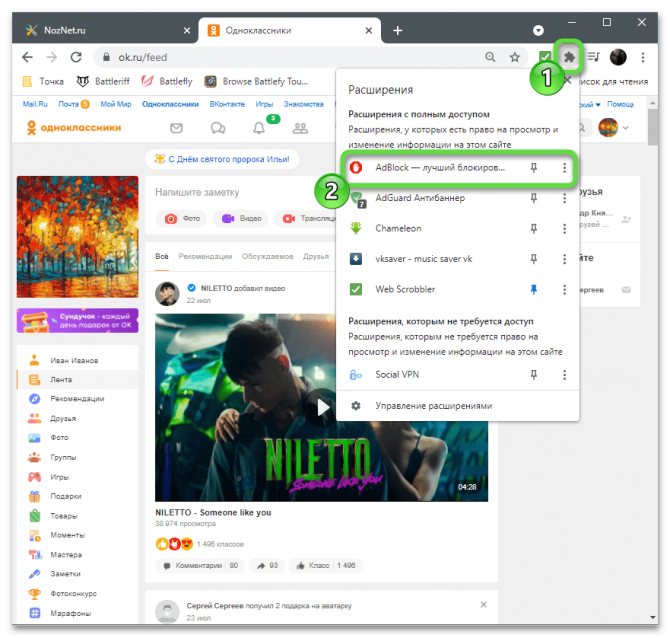Open a new browser tab
This screenshot has height=638, width=670.
(397, 30)
